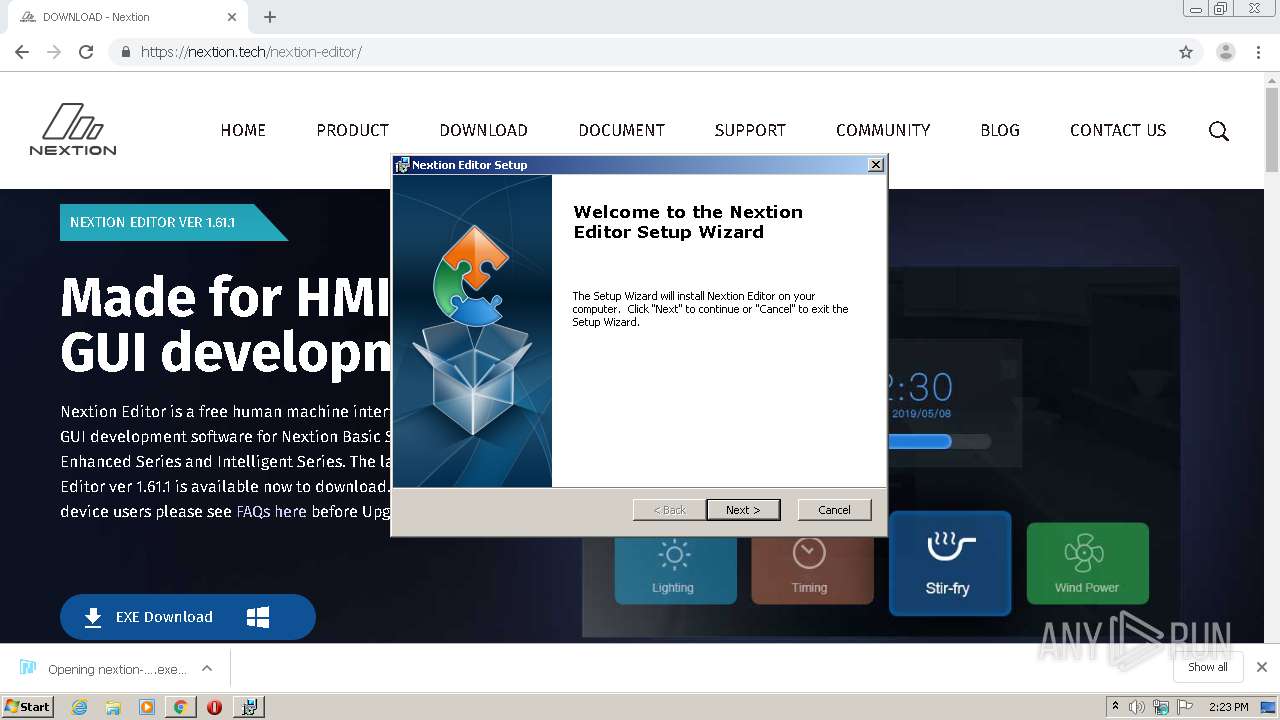Click the Wind Power tile on demo display
The image size is (1280, 720).
1087,563
